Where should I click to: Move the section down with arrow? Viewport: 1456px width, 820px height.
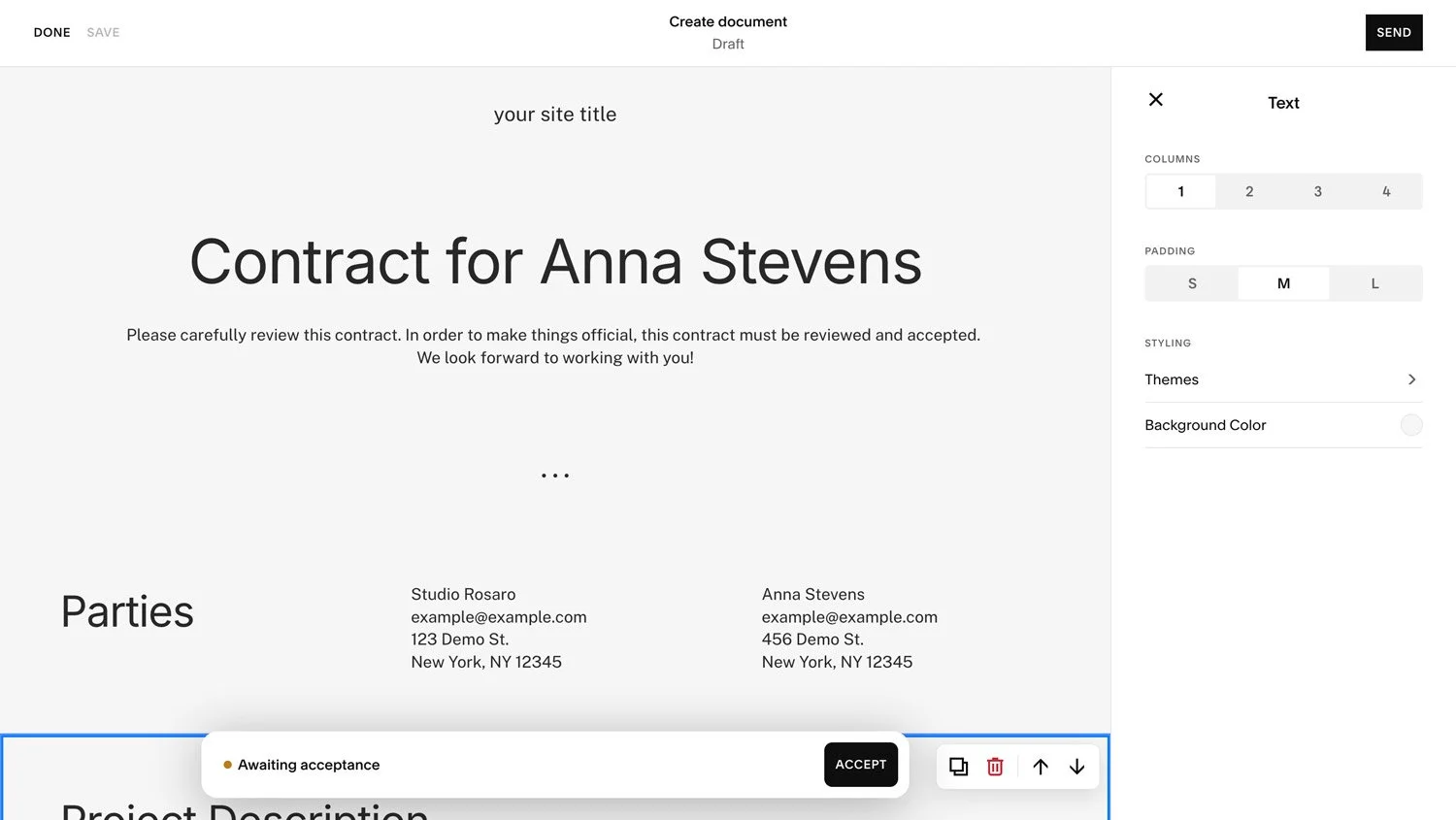[x=1076, y=767]
